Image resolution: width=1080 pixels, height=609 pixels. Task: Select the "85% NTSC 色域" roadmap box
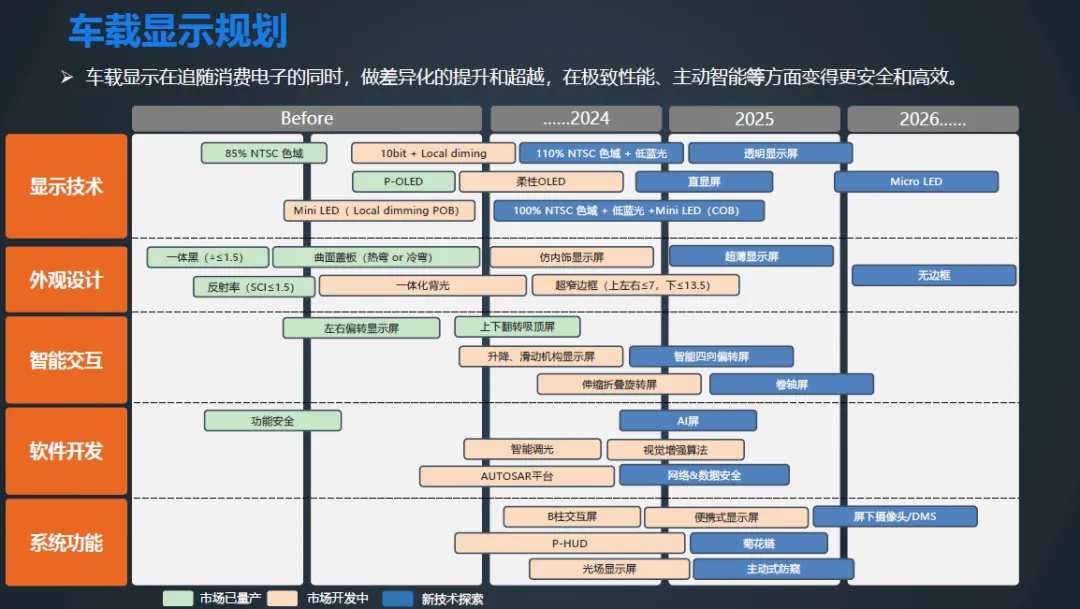263,152
